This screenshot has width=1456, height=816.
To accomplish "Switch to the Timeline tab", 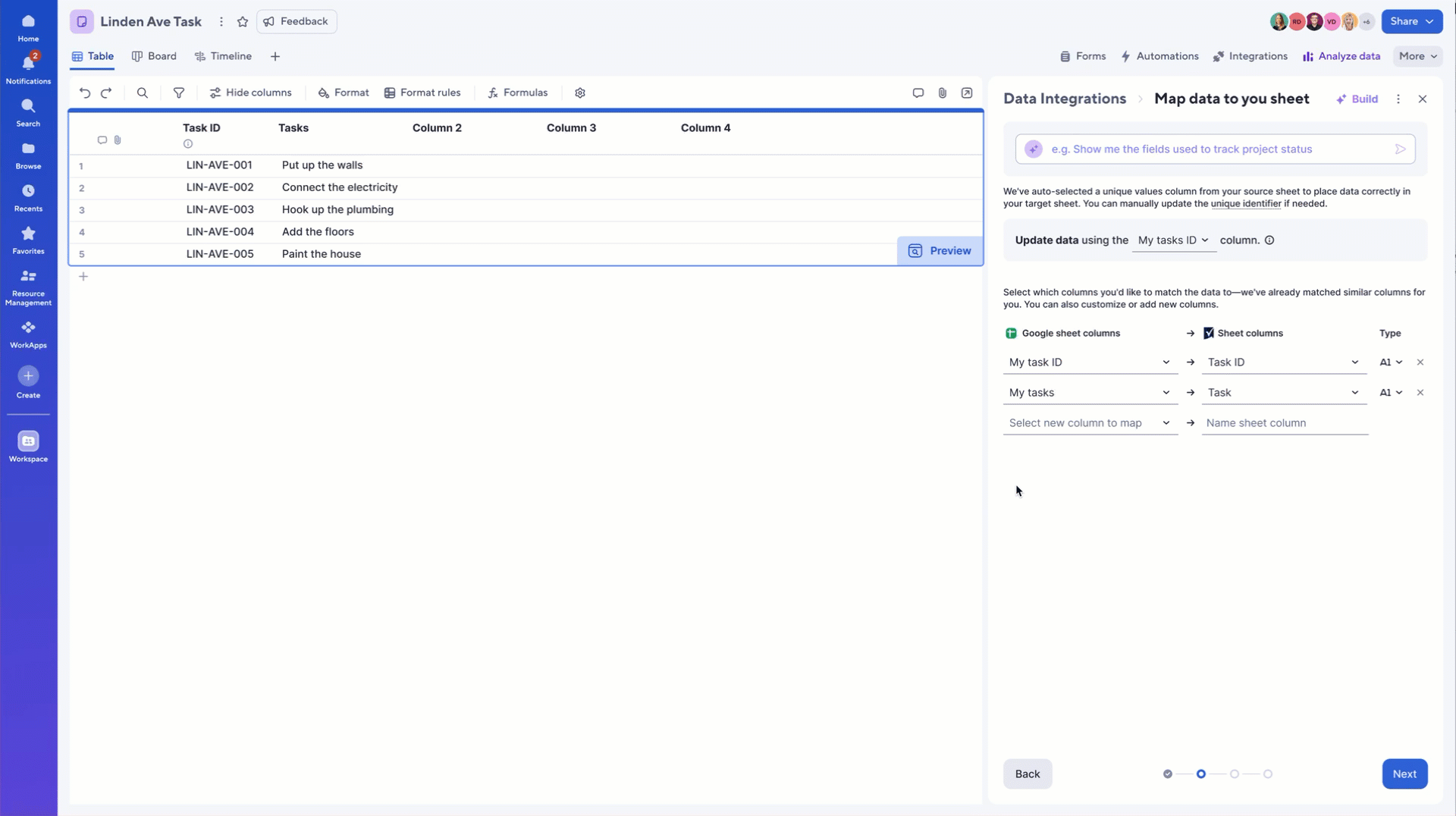I will tap(223, 56).
